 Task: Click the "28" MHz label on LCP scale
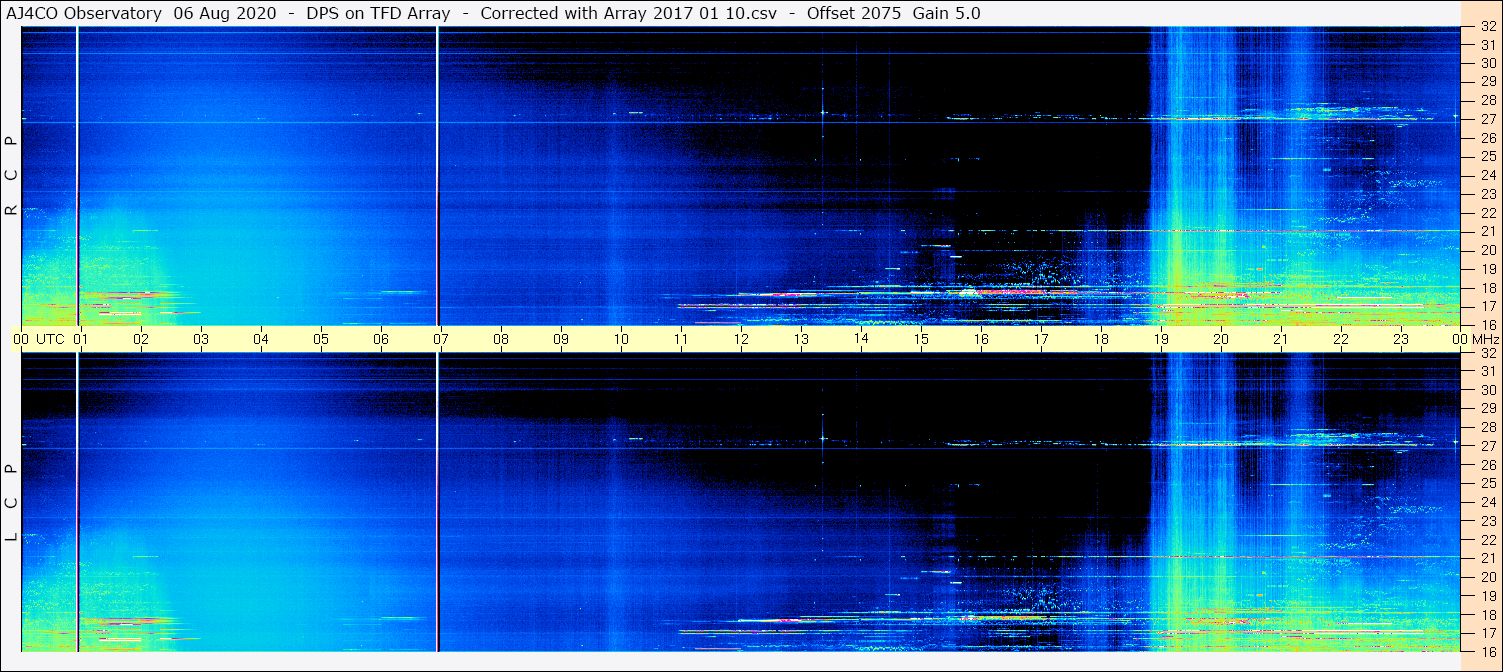(1487, 428)
